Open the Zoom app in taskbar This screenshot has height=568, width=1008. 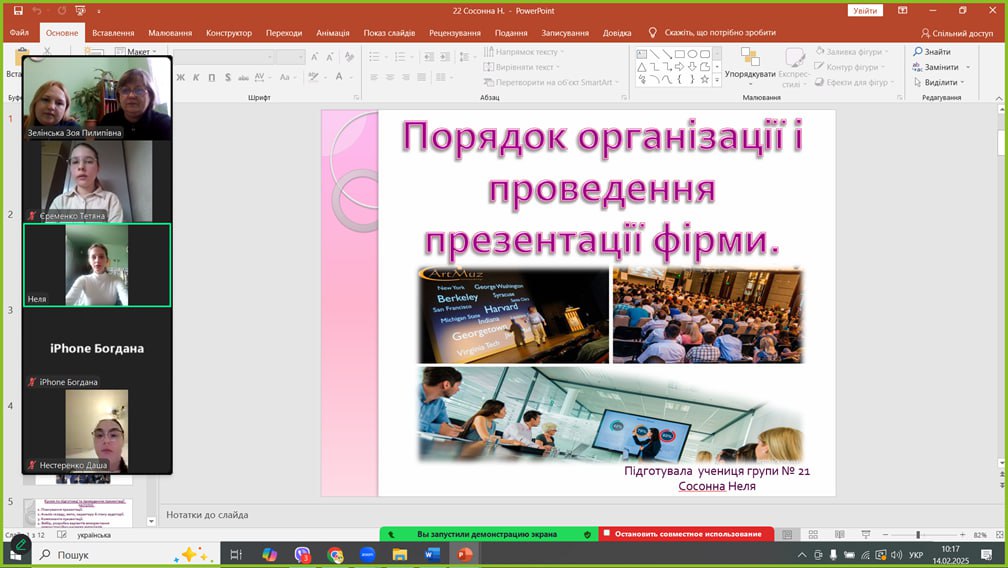tap(367, 554)
